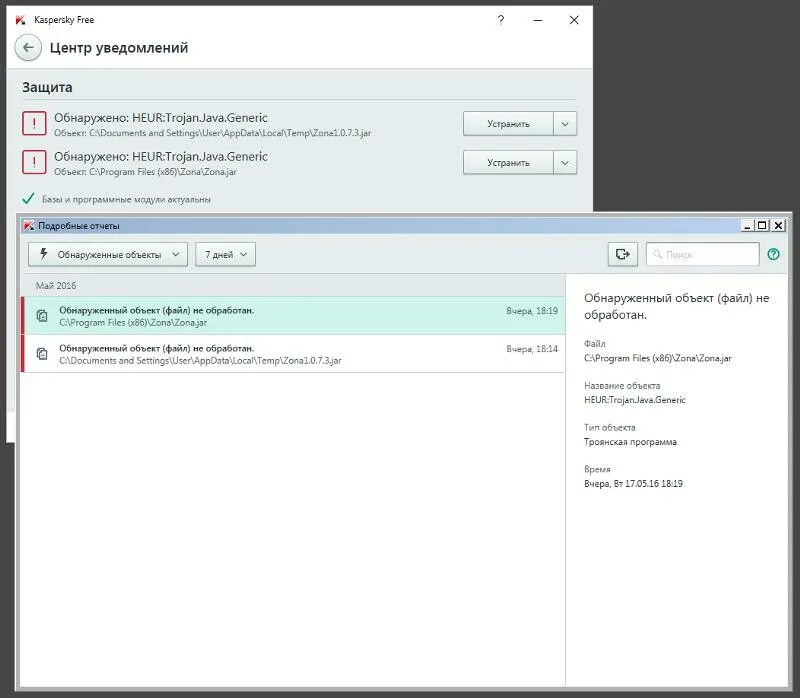This screenshot has width=800, height=698.
Task: Click the lightning bolt icon in the filter
Action: point(44,254)
